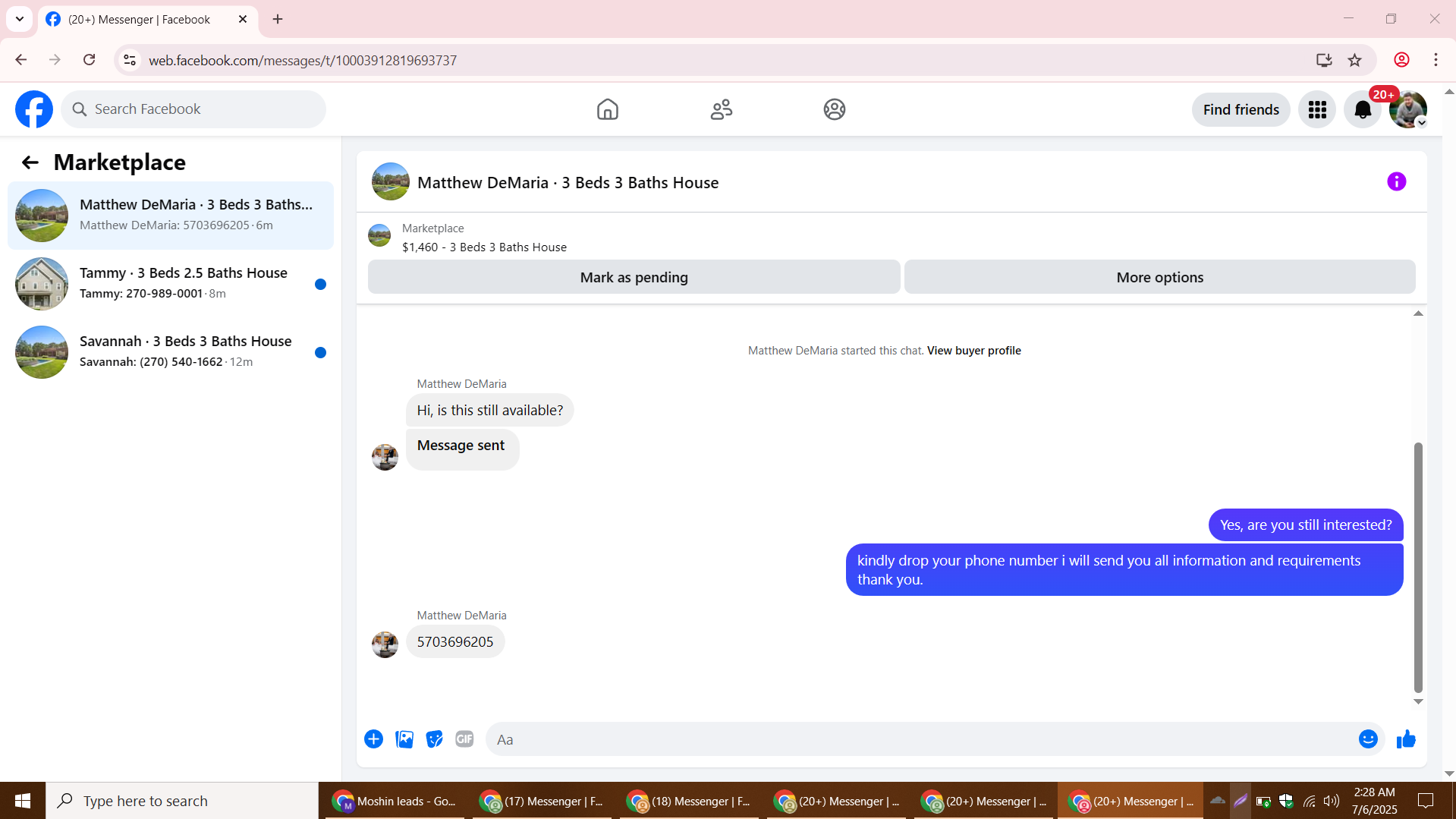Open Tammy's 3 Beds 2.5 Baths chat
The image size is (1456, 819).
click(171, 284)
